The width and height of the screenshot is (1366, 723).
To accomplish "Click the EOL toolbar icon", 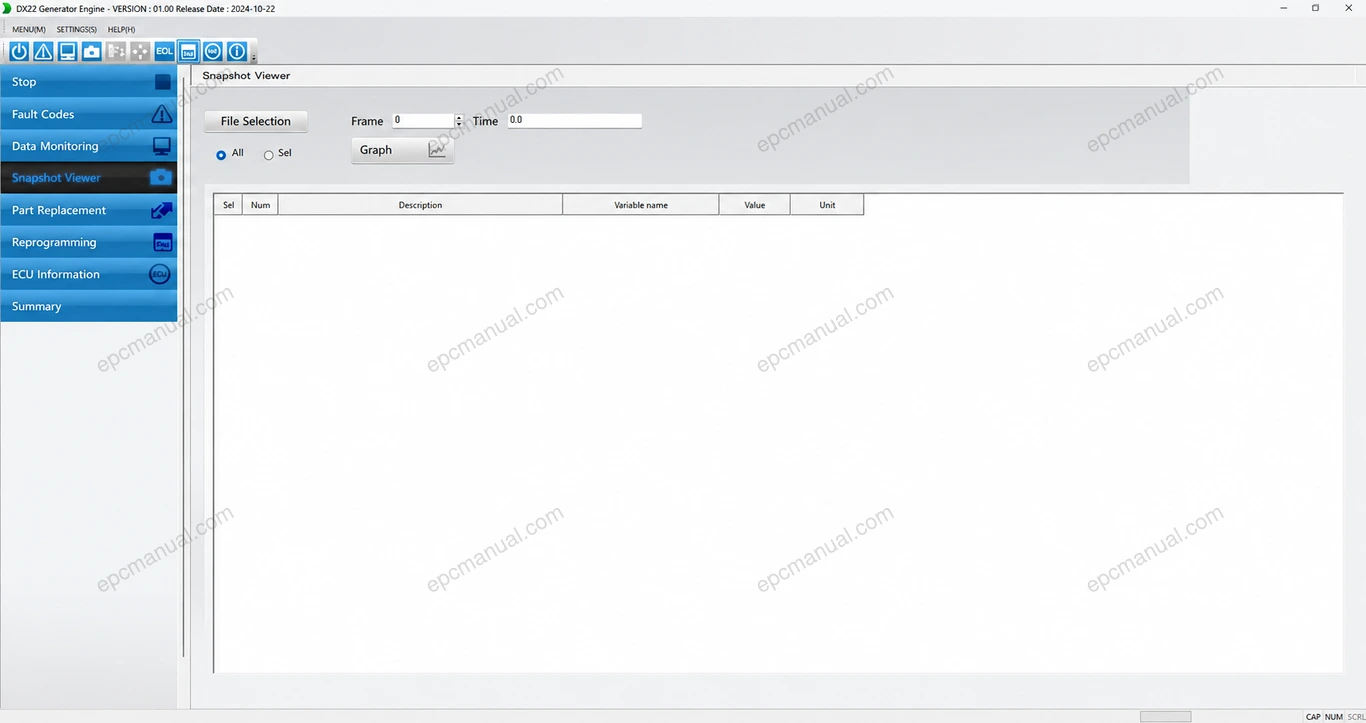I will click(x=164, y=51).
